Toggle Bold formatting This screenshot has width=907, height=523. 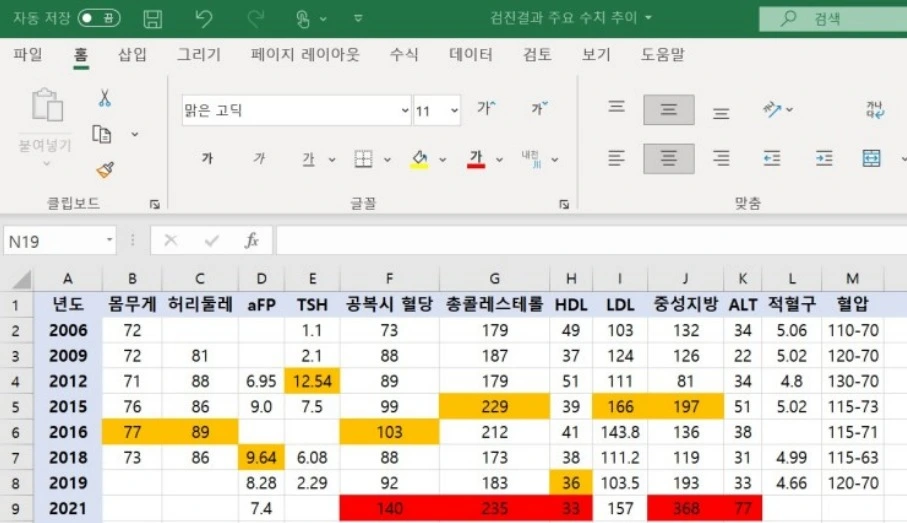pyautogui.click(x=207, y=159)
